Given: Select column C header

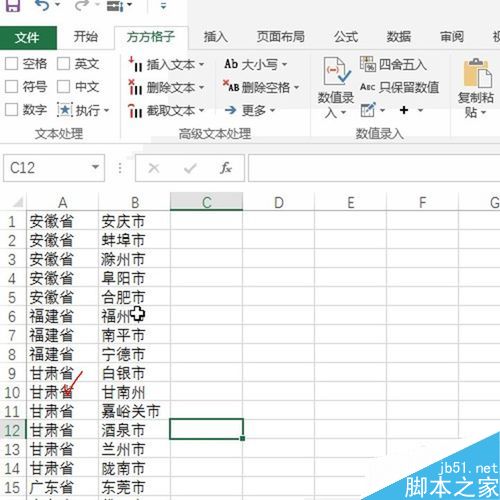Looking at the screenshot, I should (x=207, y=202).
